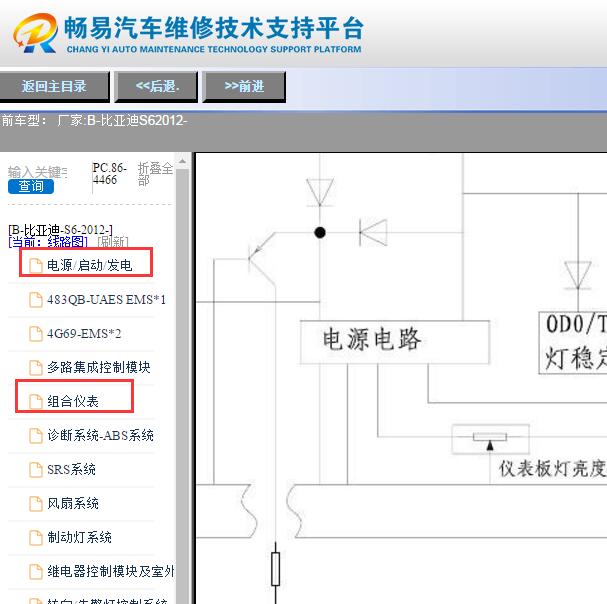Click the [B-比亚迪-S6-2012-] heading text
Screen dimensions: 607x604
[60, 230]
